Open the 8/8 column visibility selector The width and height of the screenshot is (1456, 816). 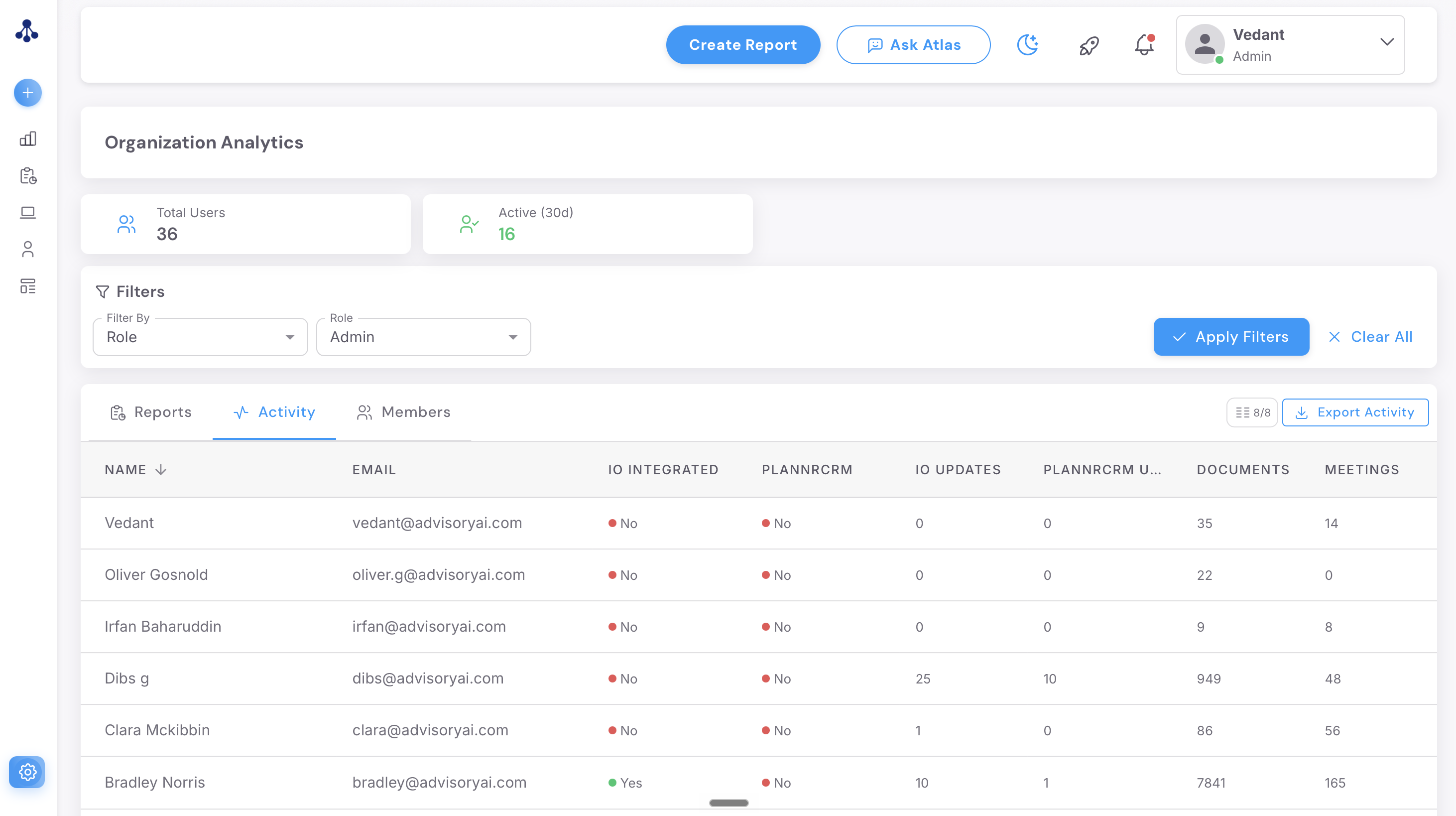(x=1252, y=413)
